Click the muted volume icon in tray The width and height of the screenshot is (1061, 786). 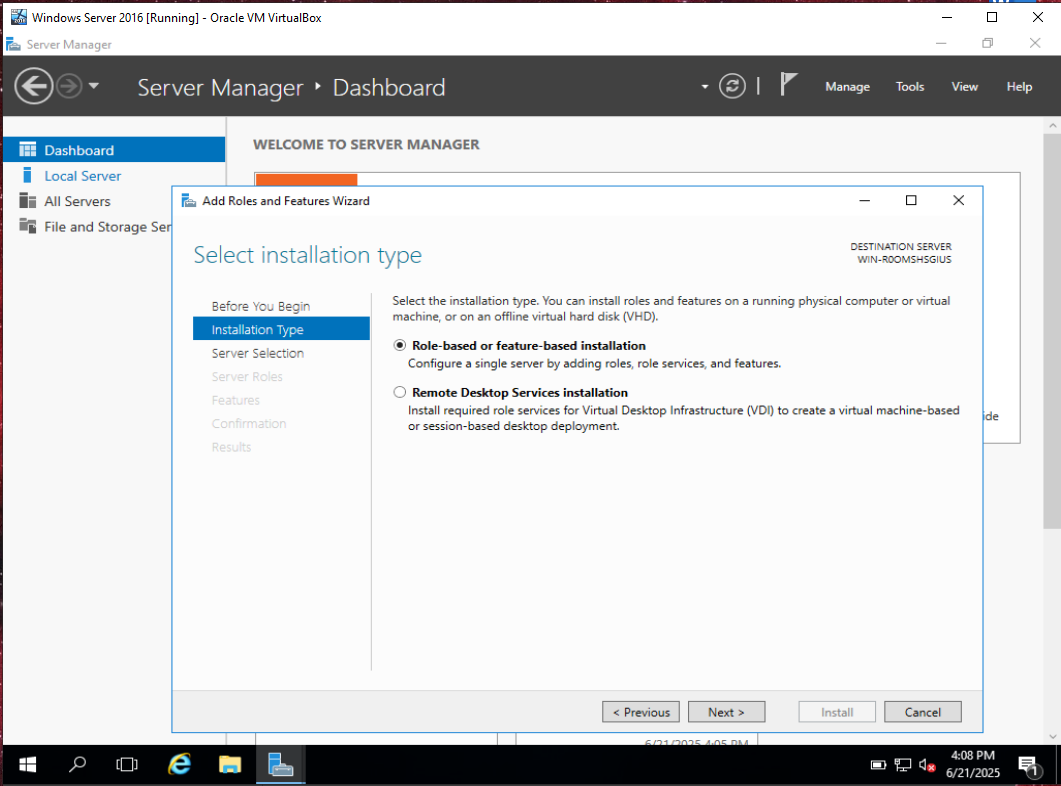[x=927, y=765]
